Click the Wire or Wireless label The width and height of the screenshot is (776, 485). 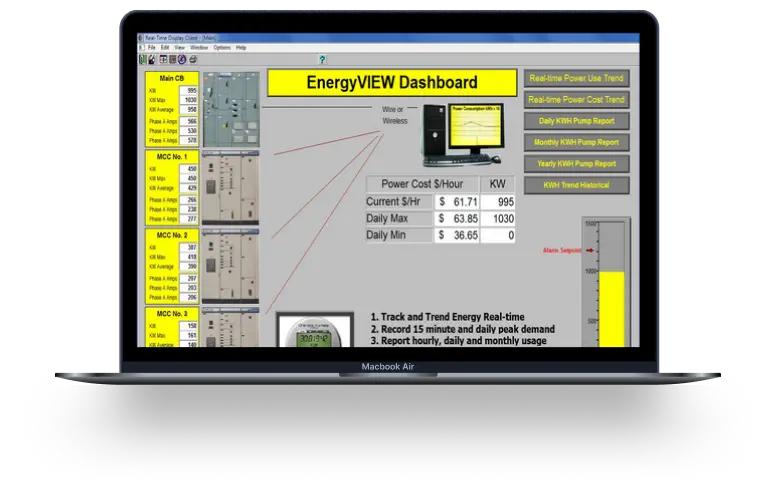[394, 115]
